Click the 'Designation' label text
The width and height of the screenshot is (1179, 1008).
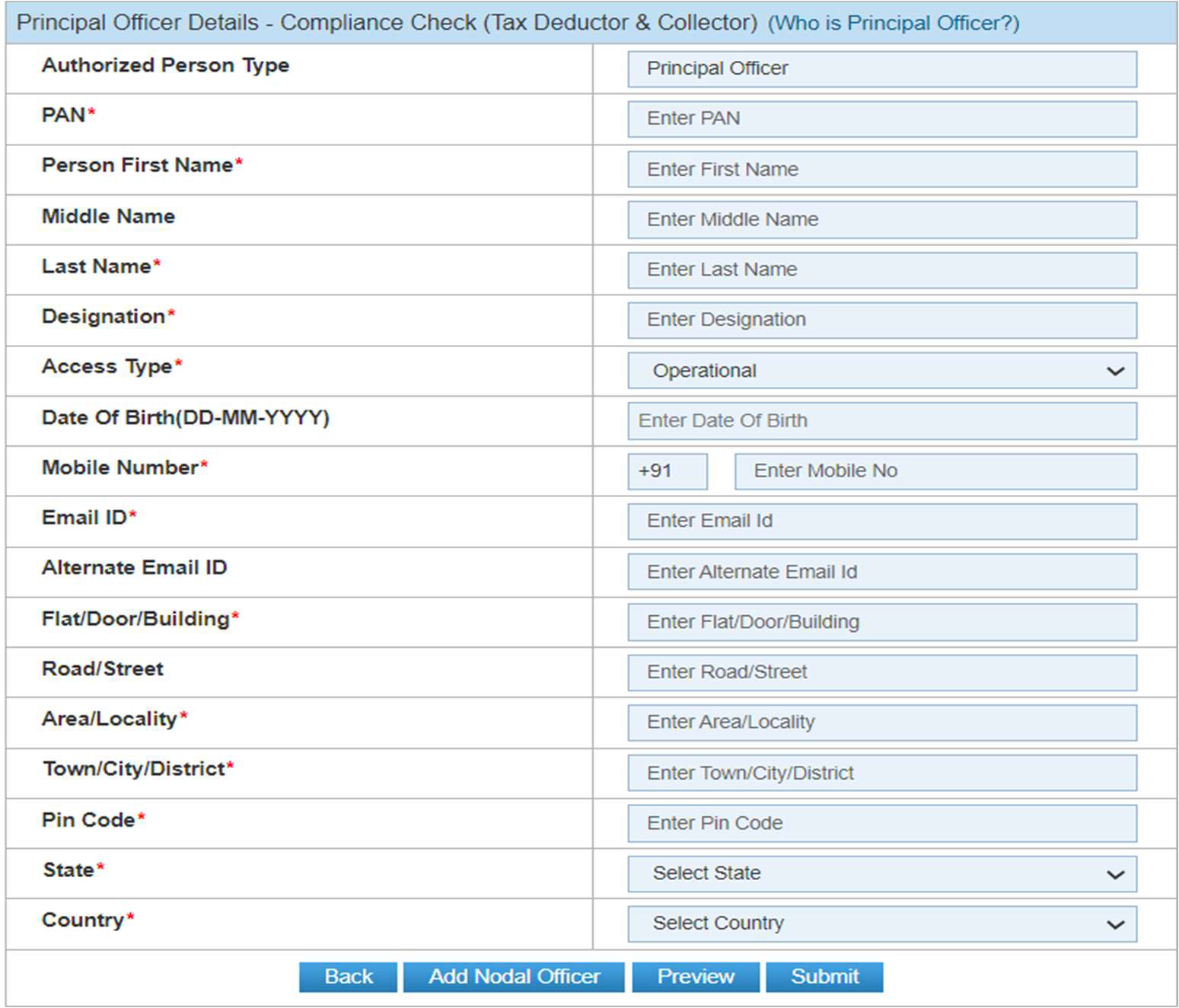click(104, 317)
